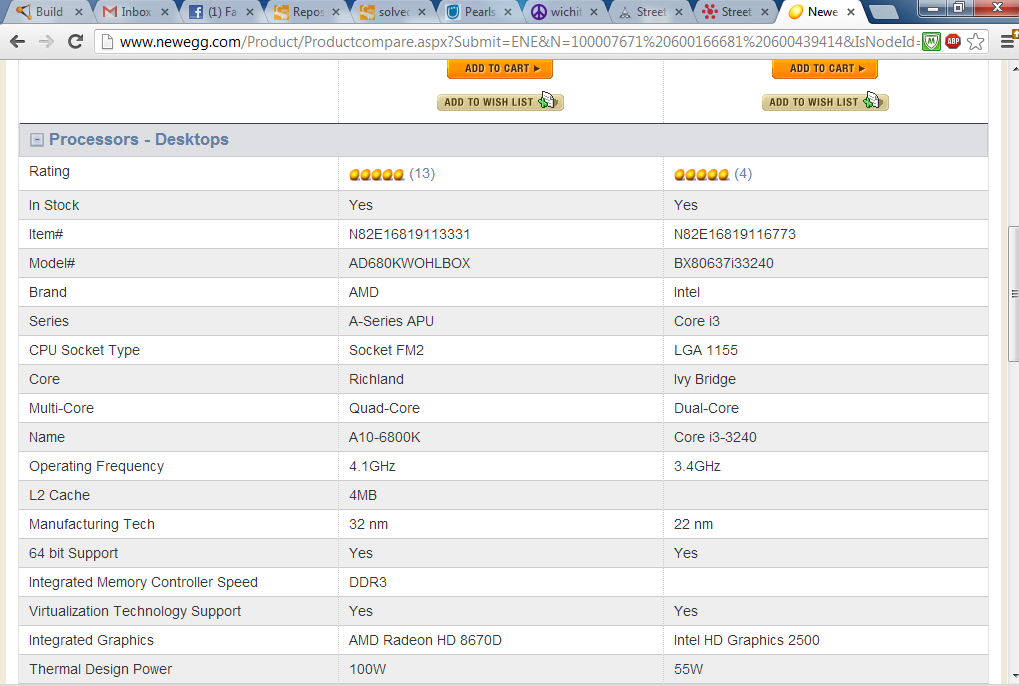Click the 3.4GHz frequency value
Screen dimensions: 1019x686
[697, 466]
